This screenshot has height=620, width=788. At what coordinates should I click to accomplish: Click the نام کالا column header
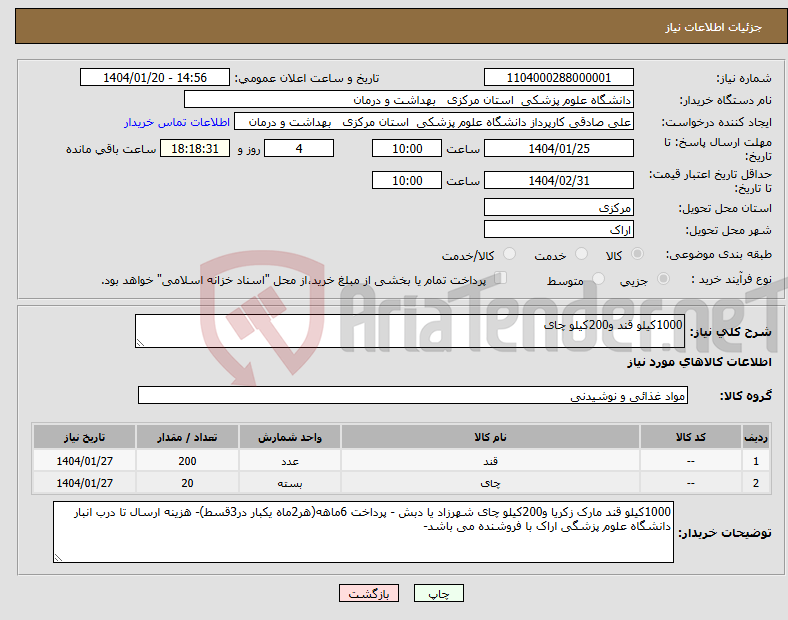(x=490, y=437)
